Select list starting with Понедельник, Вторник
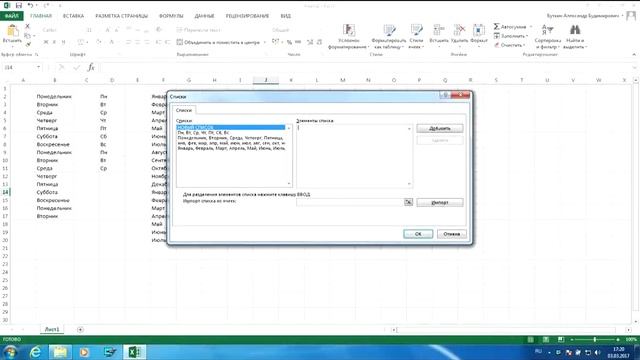 click(231, 138)
